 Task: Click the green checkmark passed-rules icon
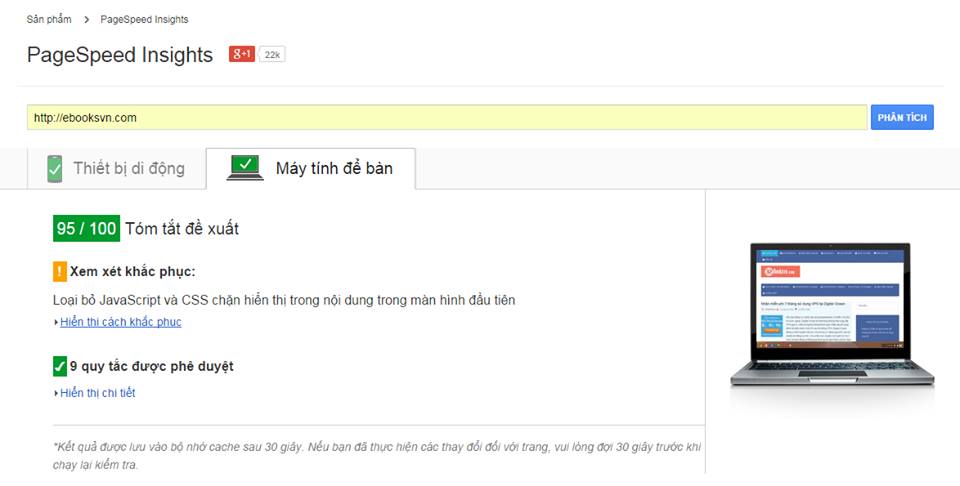[60, 367]
